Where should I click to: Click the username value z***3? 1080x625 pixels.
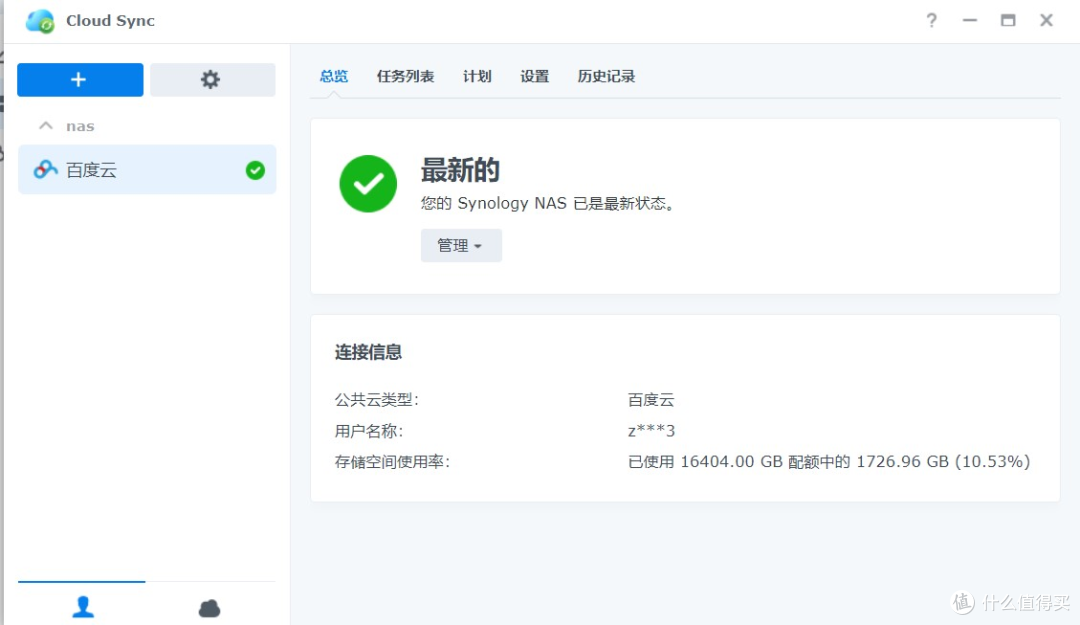click(x=651, y=431)
